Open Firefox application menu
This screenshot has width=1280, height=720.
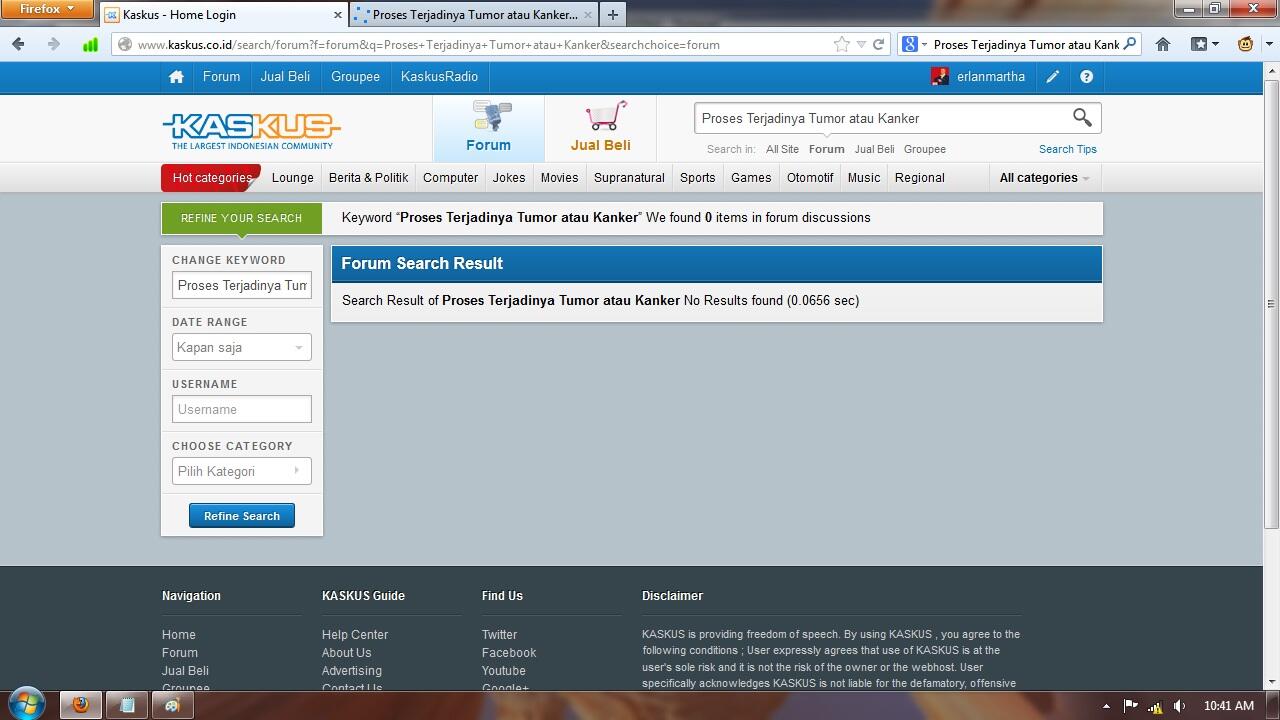pyautogui.click(x=47, y=9)
